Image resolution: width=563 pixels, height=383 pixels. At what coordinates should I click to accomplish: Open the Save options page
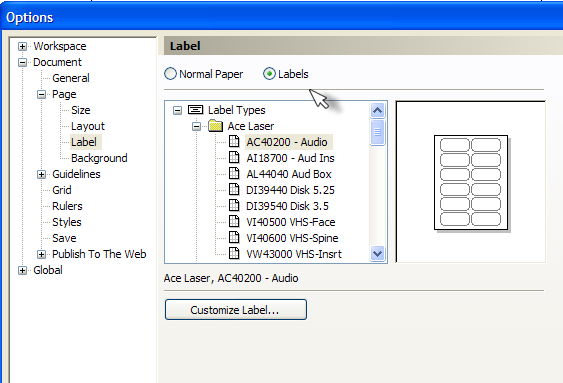pos(64,238)
